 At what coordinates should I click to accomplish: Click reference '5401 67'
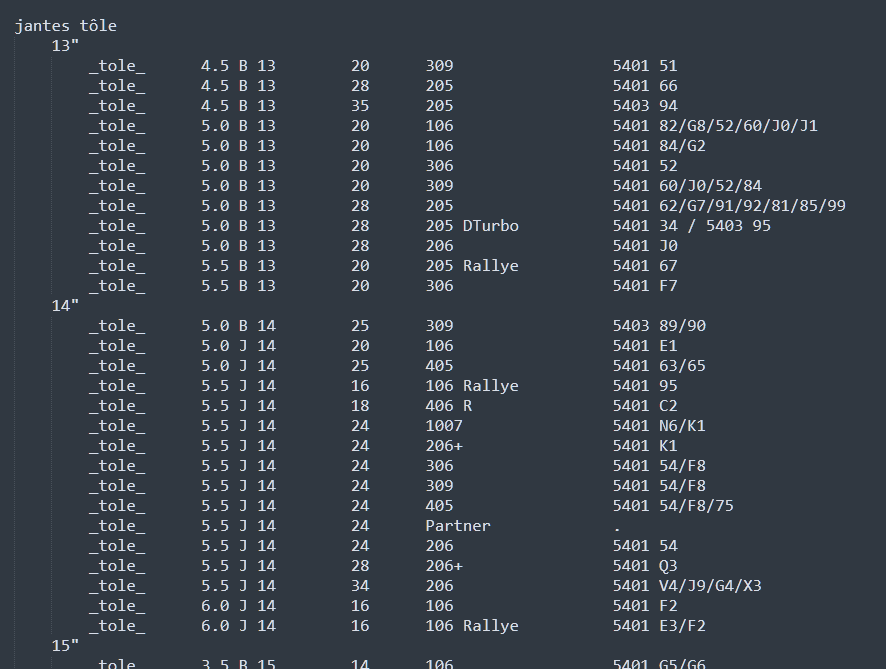coord(645,266)
